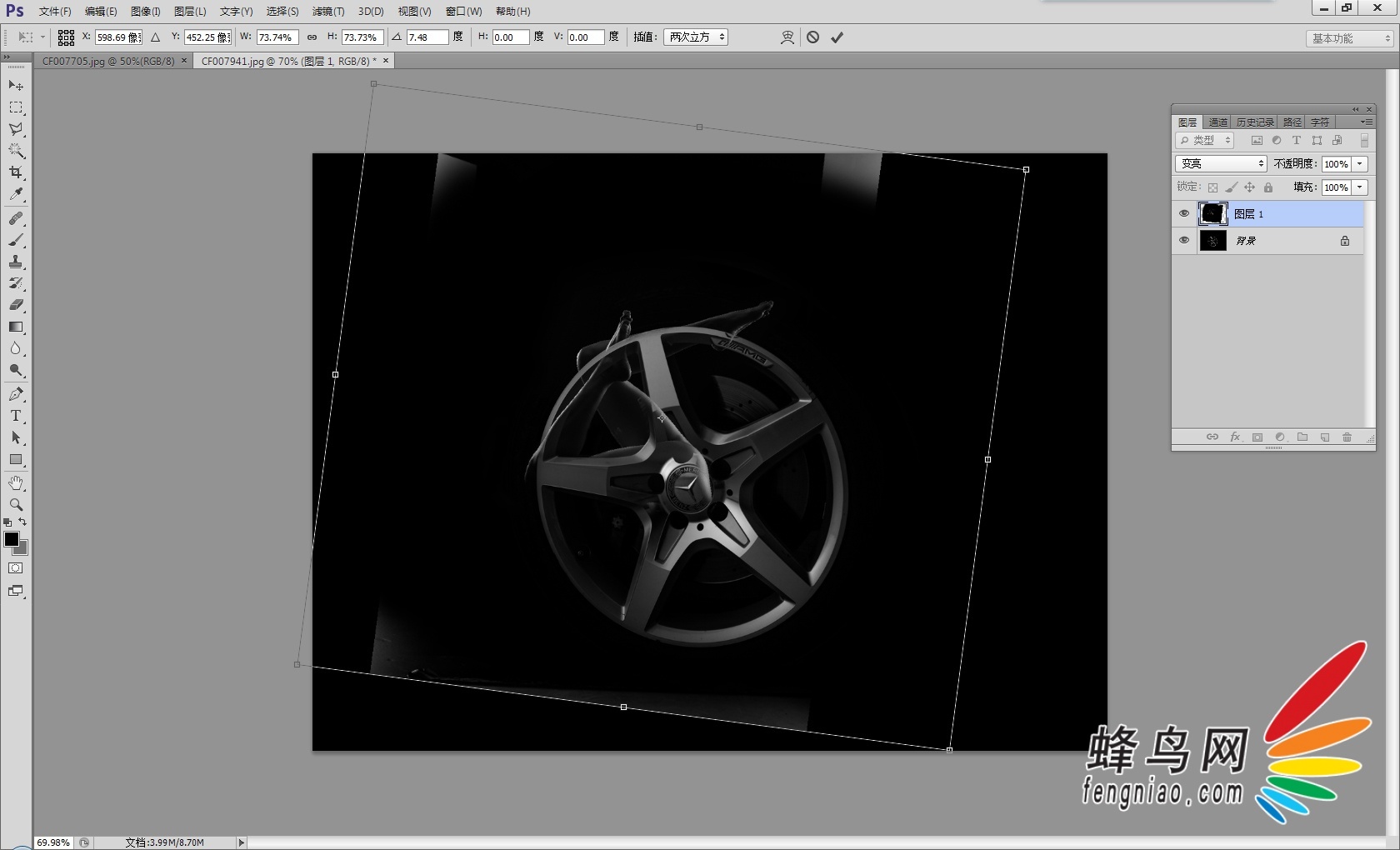Toggle maintain aspect ratio link between W and H
The image size is (1400, 850).
coord(312,37)
